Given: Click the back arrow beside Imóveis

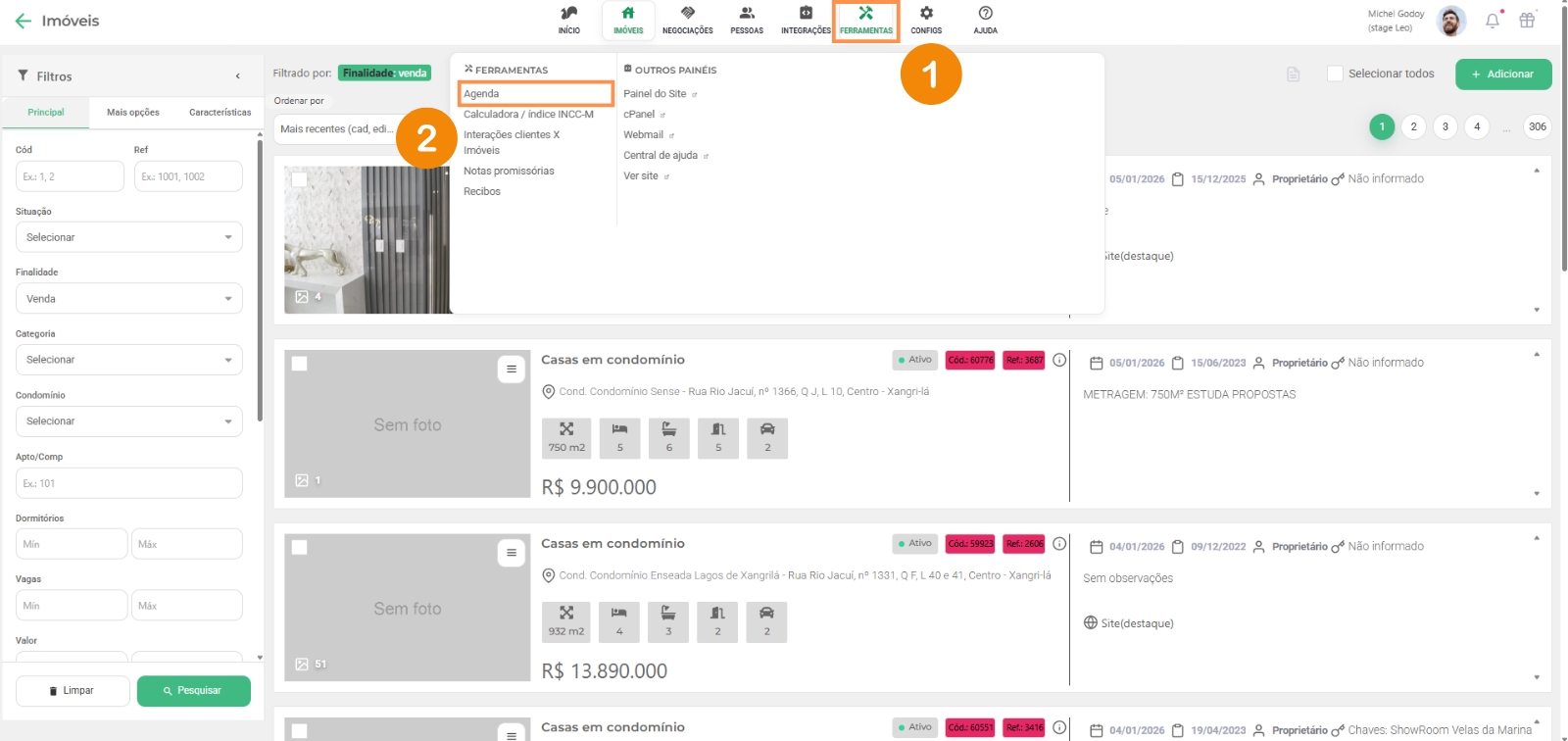Looking at the screenshot, I should pyautogui.click(x=24, y=21).
